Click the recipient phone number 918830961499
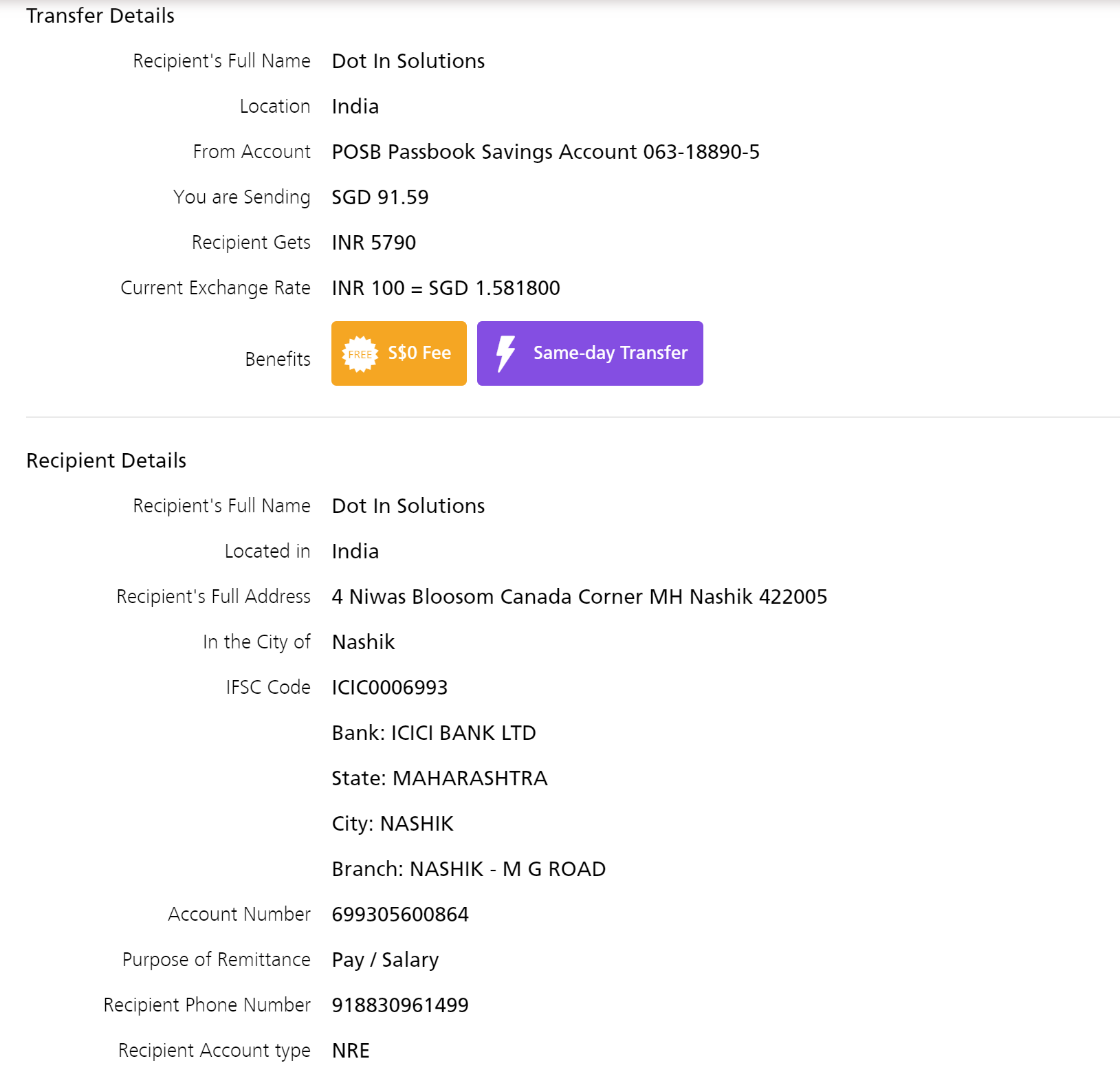Screen dimensions: 1120x1083 click(399, 1005)
